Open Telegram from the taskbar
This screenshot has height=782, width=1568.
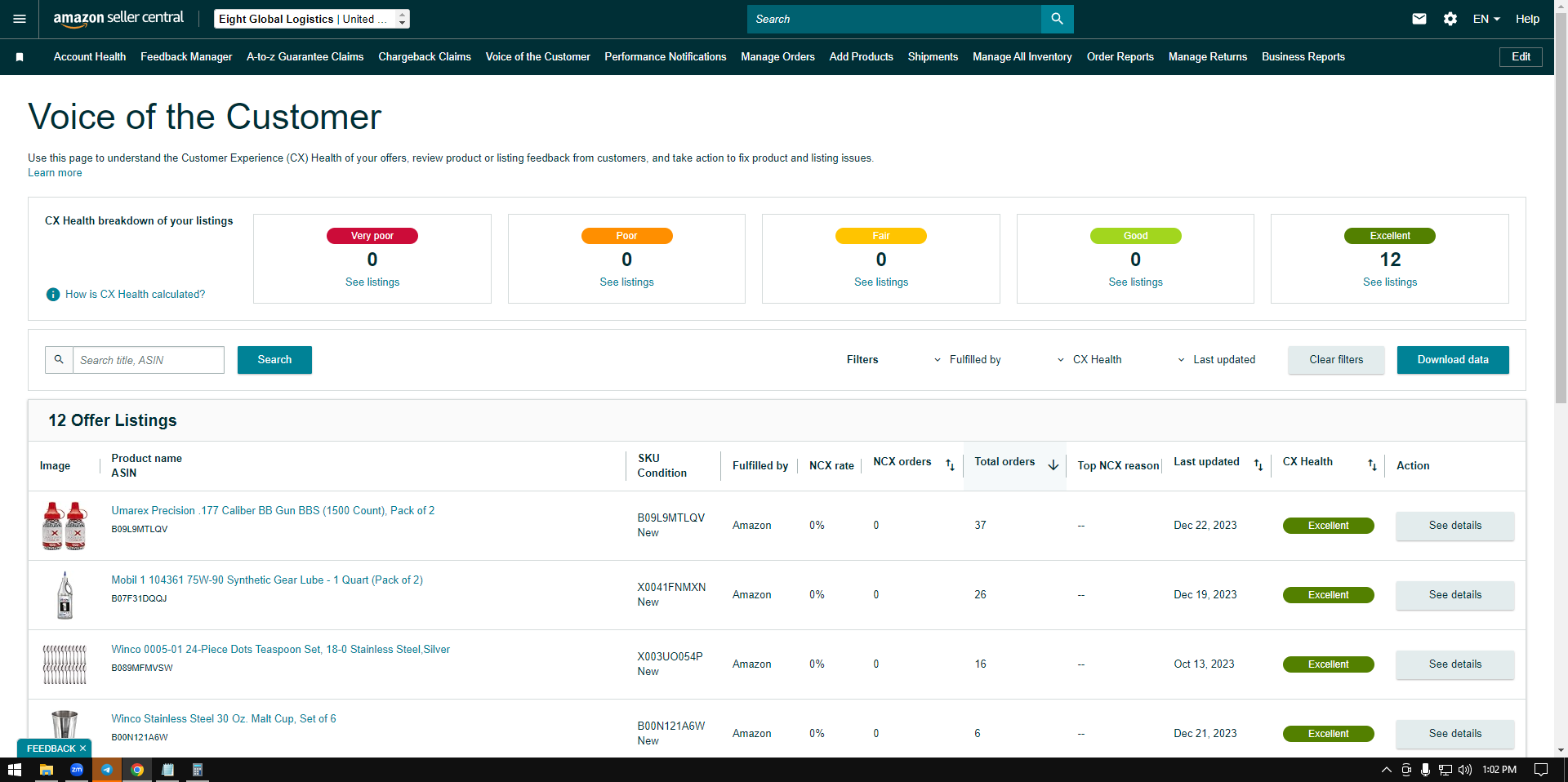(x=107, y=770)
